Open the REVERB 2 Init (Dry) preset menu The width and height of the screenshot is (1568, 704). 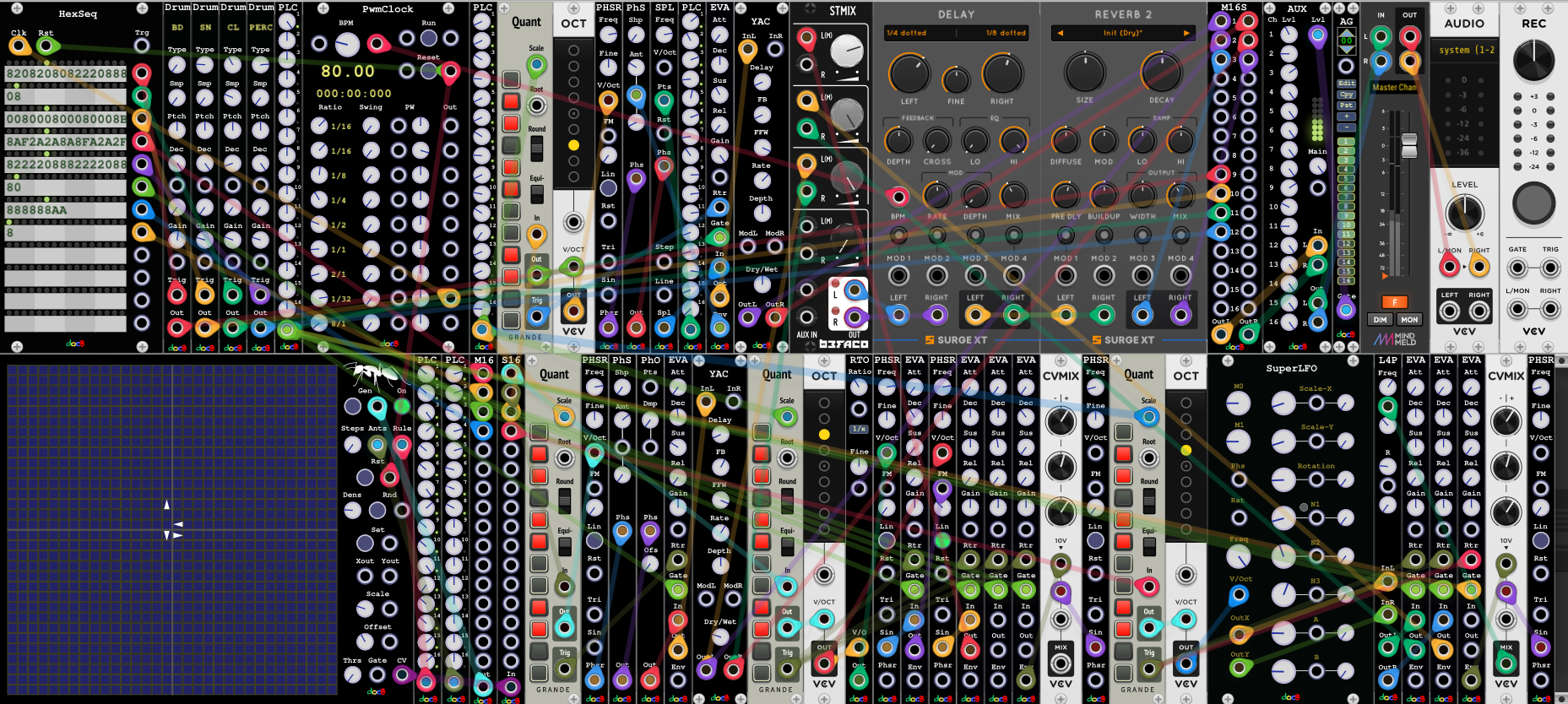tap(1123, 33)
